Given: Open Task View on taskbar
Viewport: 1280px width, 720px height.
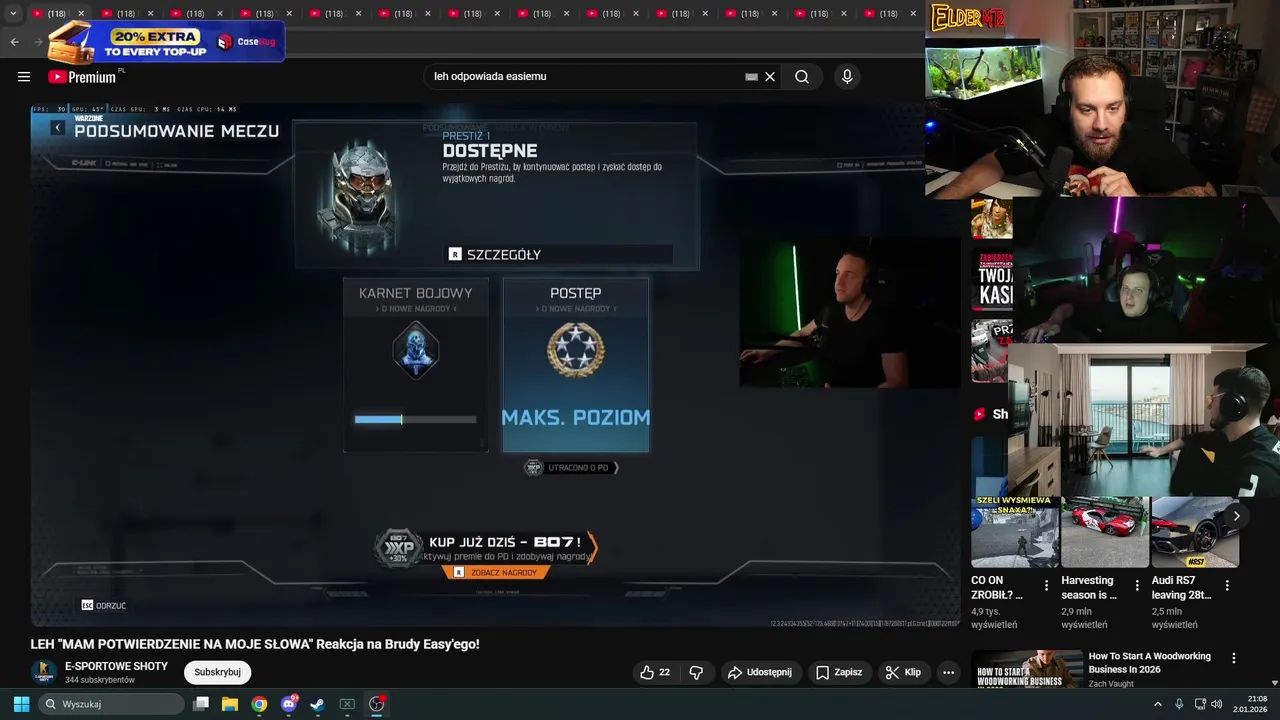Looking at the screenshot, I should click(x=201, y=704).
